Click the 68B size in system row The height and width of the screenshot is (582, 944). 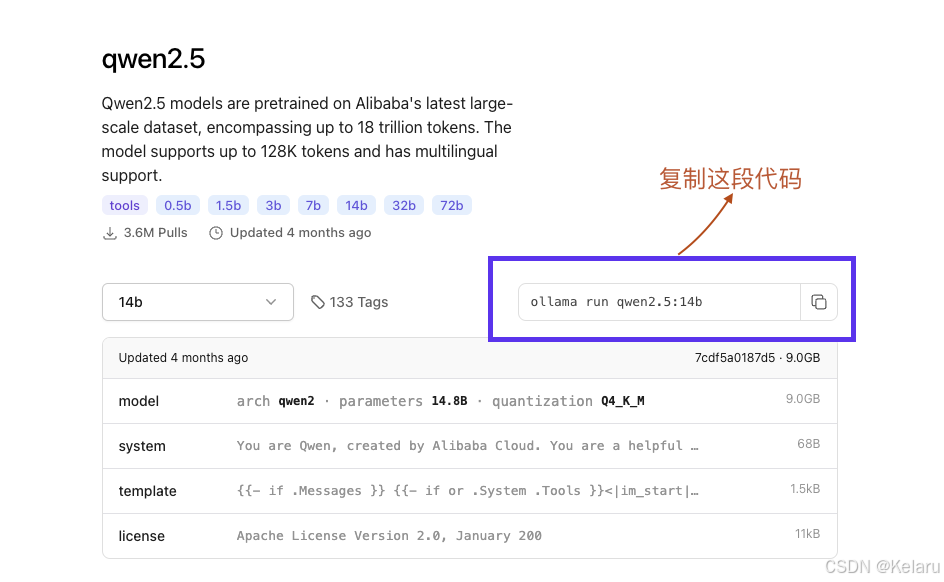click(x=809, y=444)
